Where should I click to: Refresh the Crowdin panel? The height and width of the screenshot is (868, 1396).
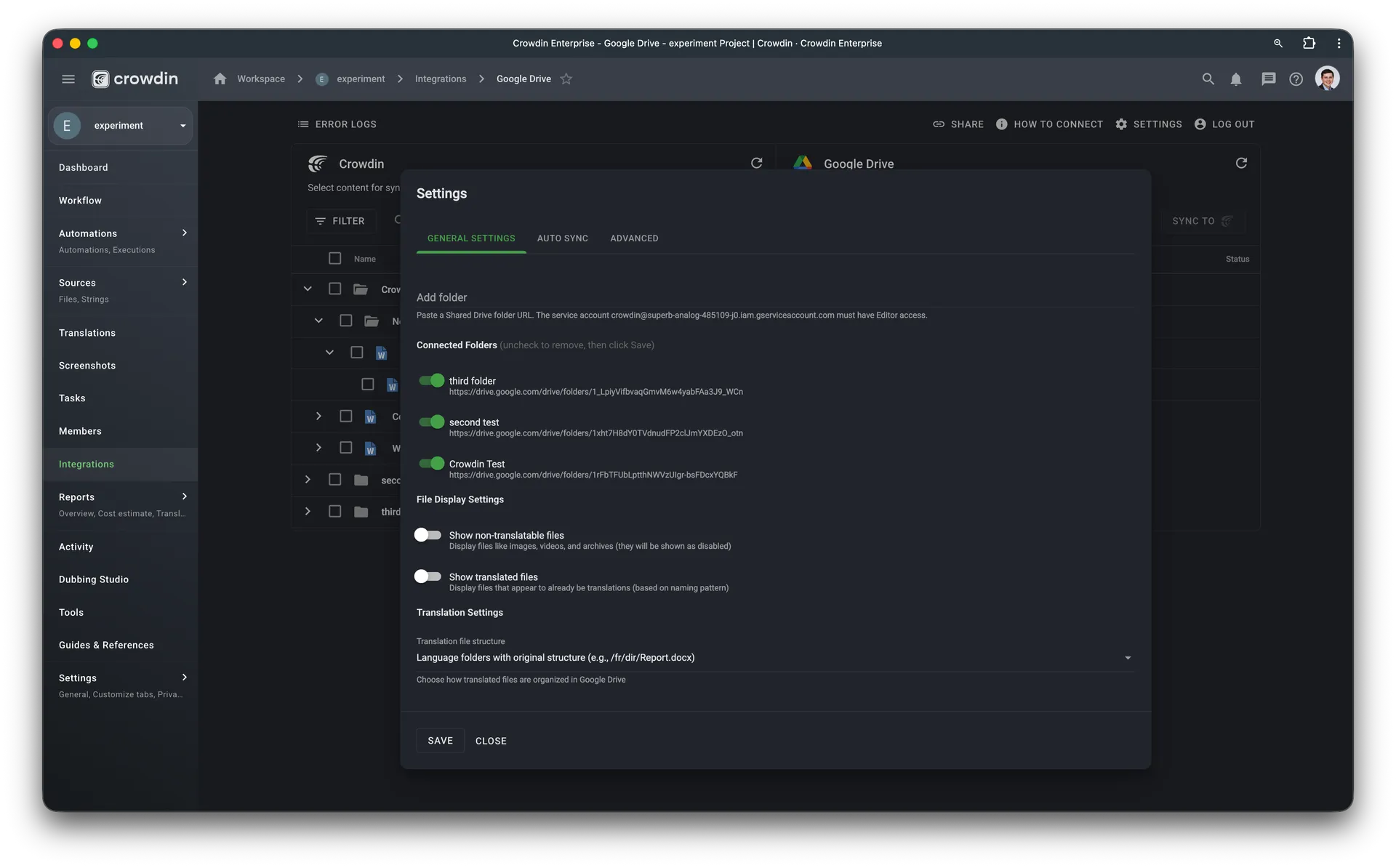click(756, 163)
